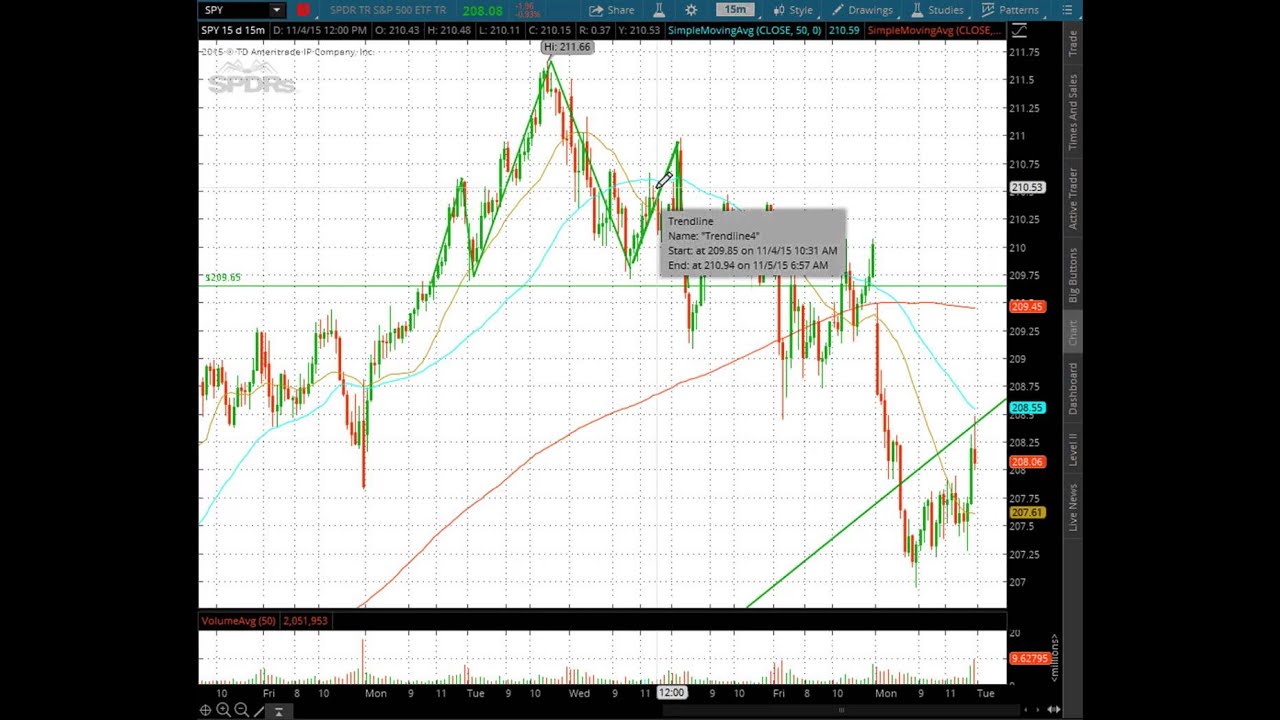
Task: Click the yellow 207.61 price label
Action: pos(1027,513)
